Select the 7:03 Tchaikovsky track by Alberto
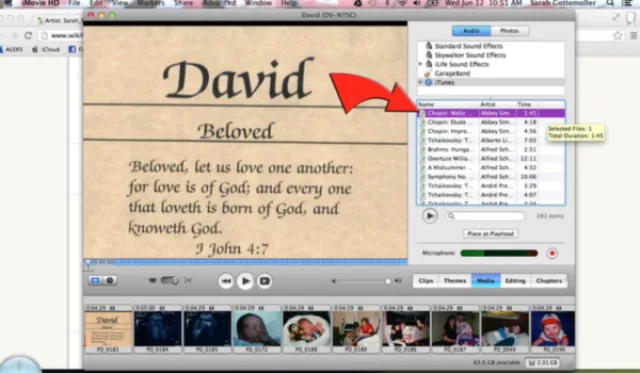 (491, 140)
